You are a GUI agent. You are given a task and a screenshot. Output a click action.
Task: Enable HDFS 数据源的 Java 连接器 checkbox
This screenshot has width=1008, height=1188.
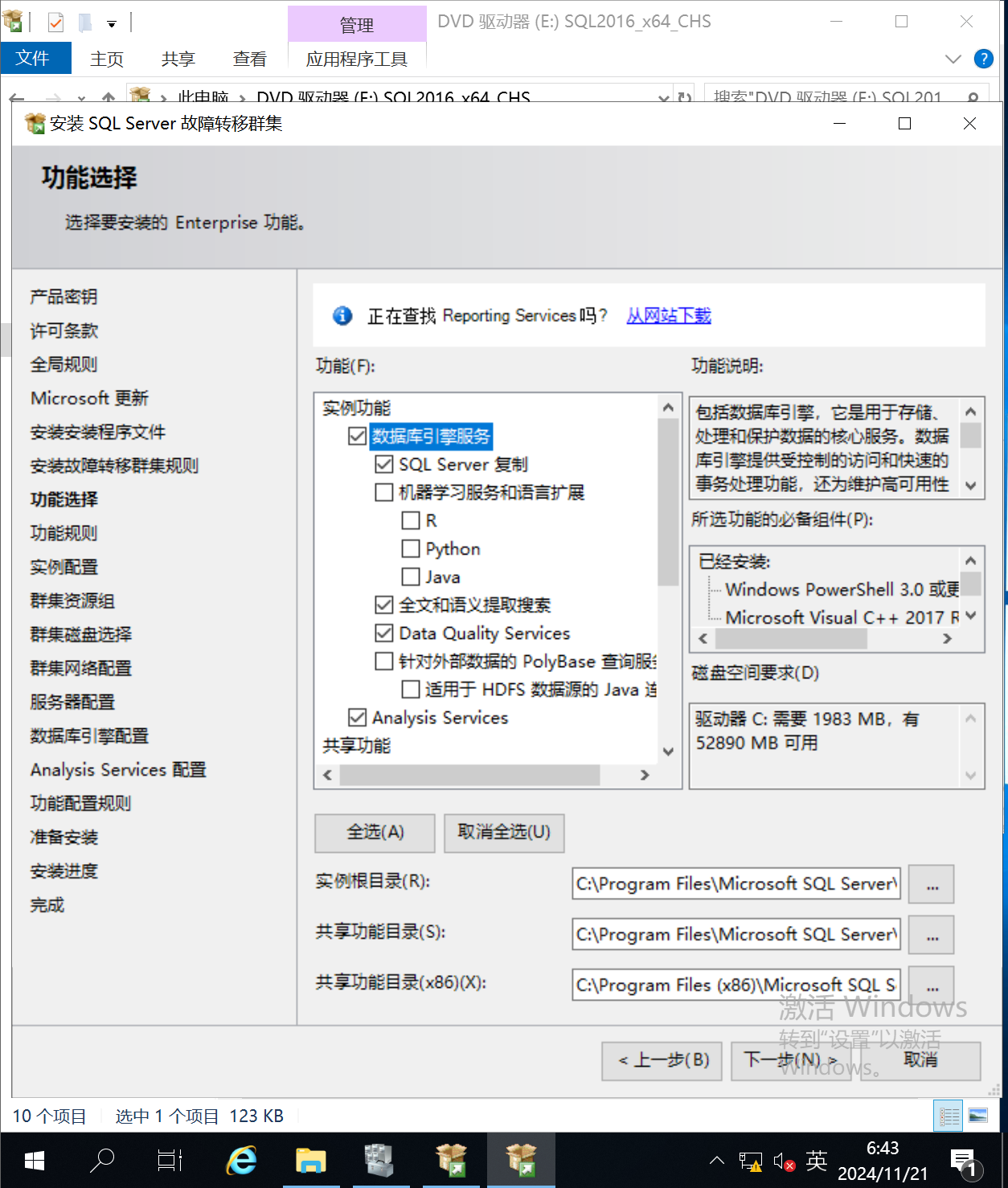[x=411, y=690]
